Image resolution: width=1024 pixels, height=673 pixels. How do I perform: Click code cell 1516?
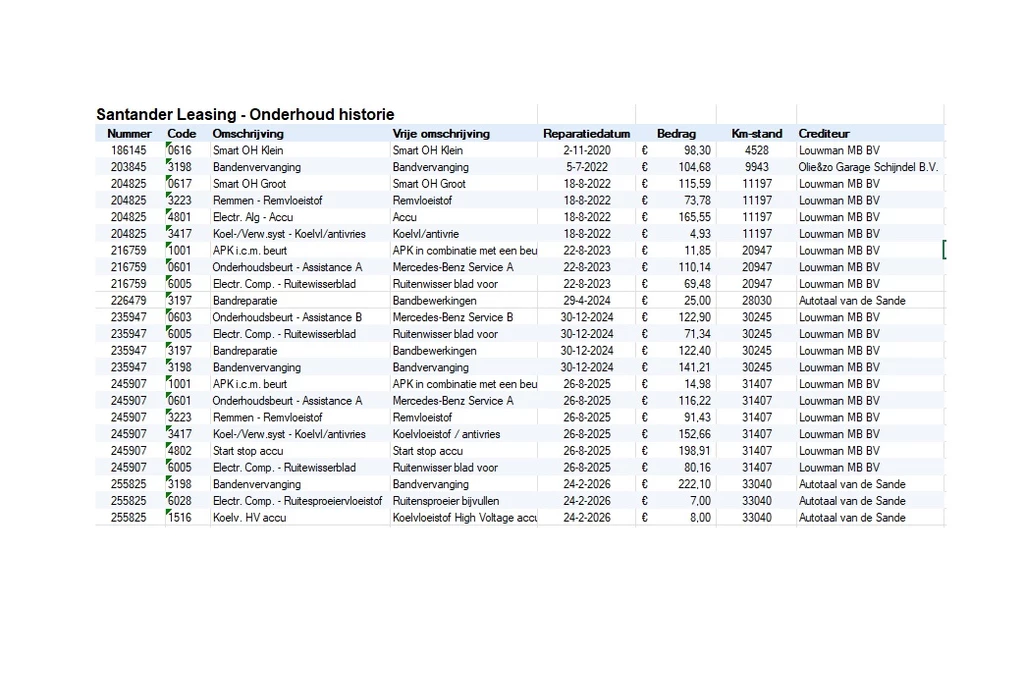pyautogui.click(x=180, y=518)
